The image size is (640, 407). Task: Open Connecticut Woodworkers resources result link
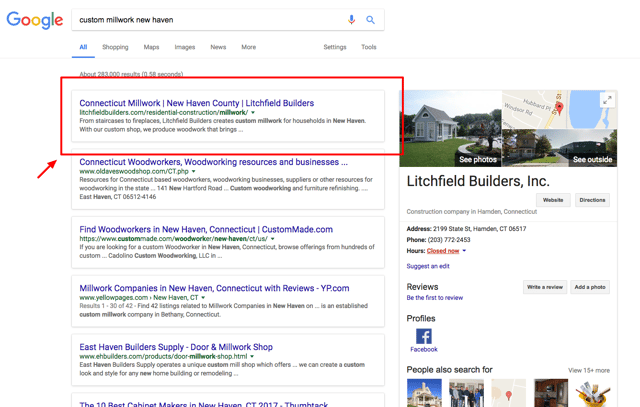click(213, 162)
